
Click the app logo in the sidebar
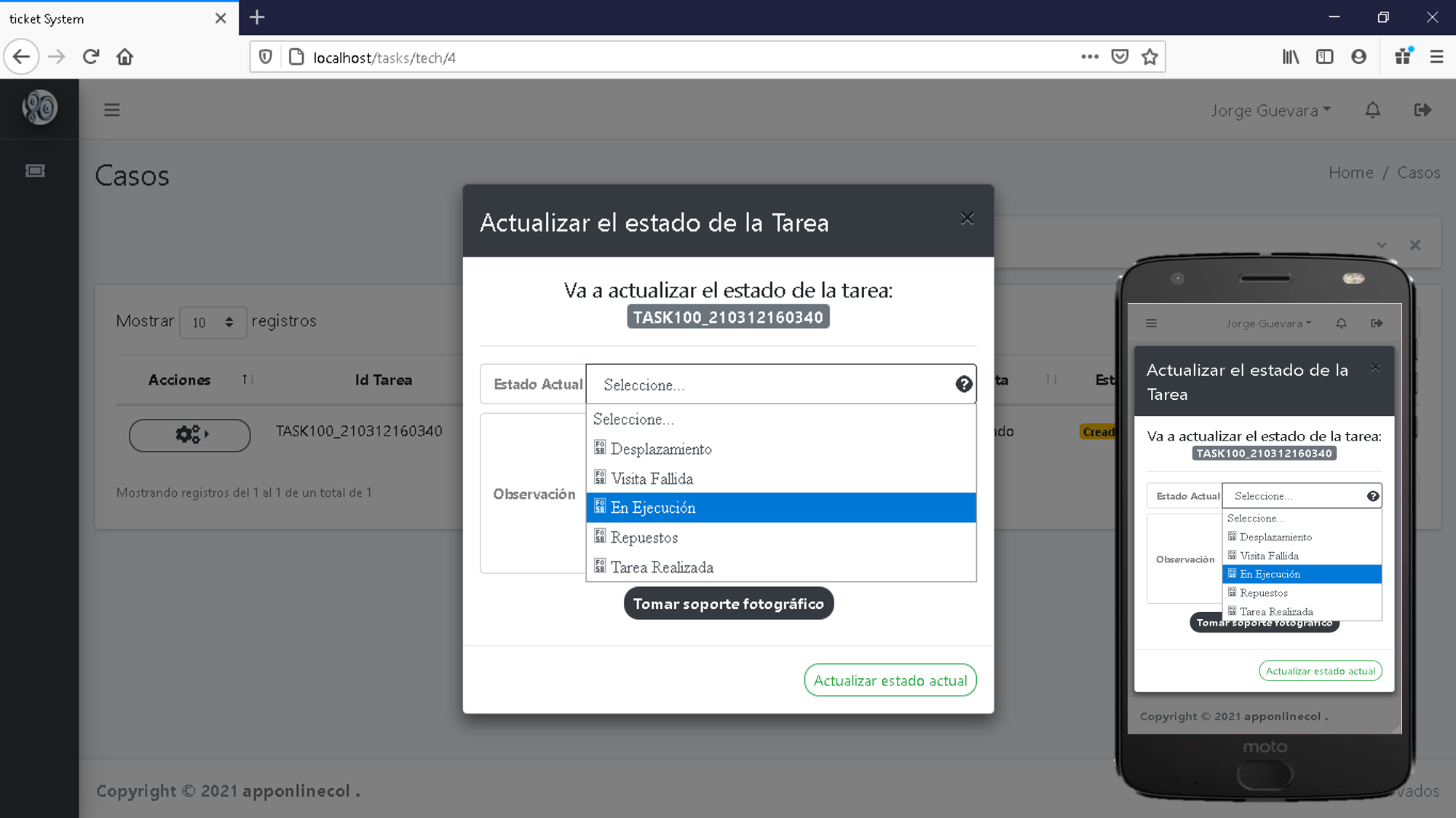[39, 108]
